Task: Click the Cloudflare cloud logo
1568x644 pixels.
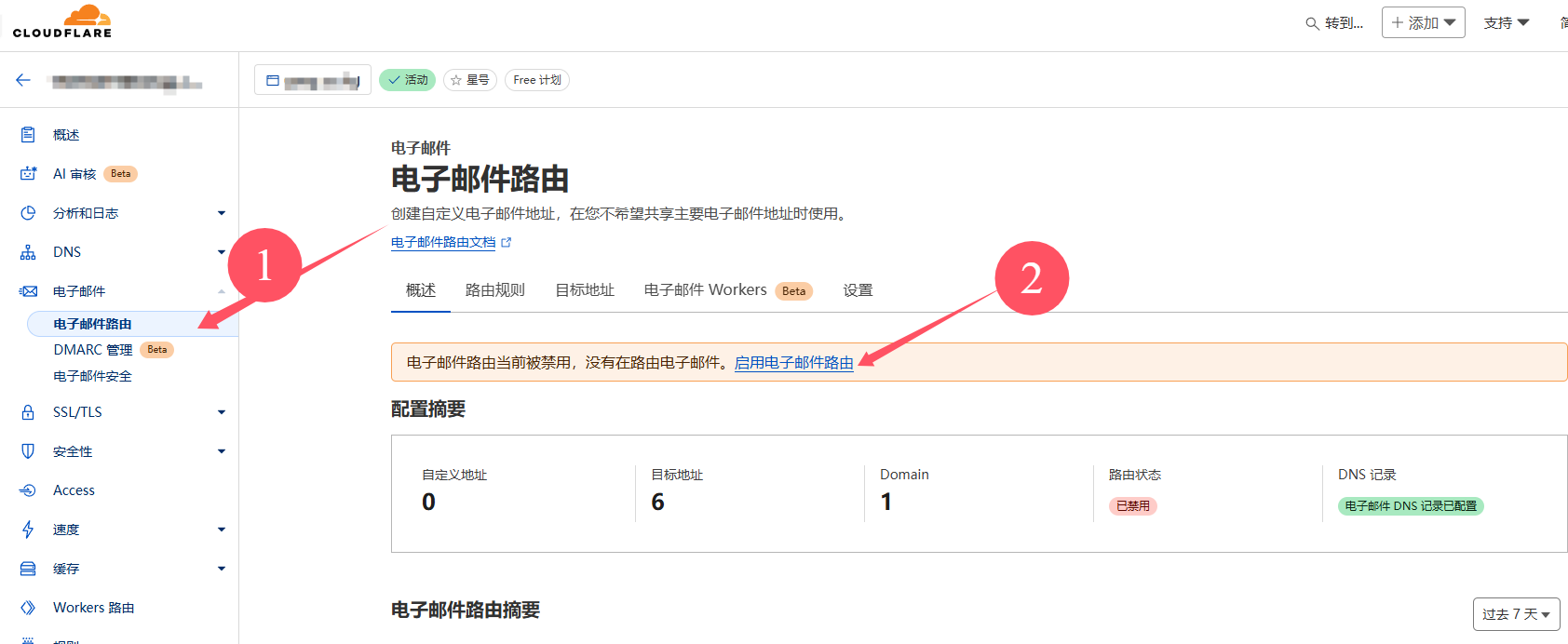Action: coord(62,21)
